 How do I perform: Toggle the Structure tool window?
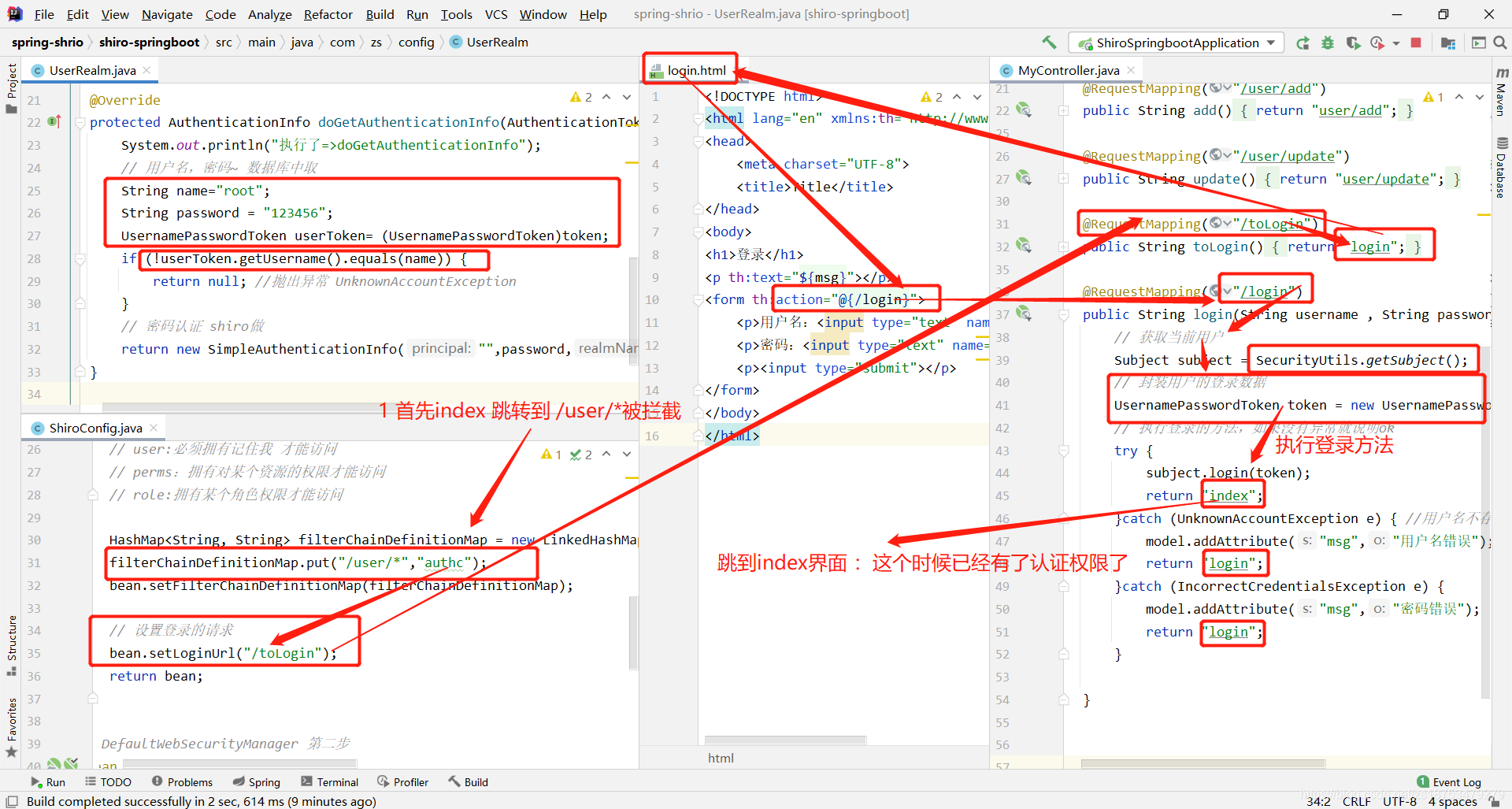coord(11,644)
